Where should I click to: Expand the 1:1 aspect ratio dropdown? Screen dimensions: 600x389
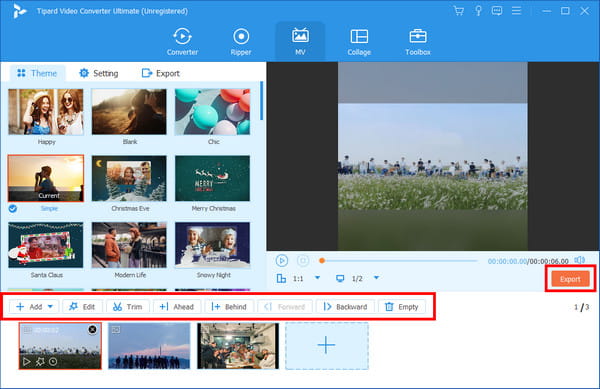pos(317,278)
